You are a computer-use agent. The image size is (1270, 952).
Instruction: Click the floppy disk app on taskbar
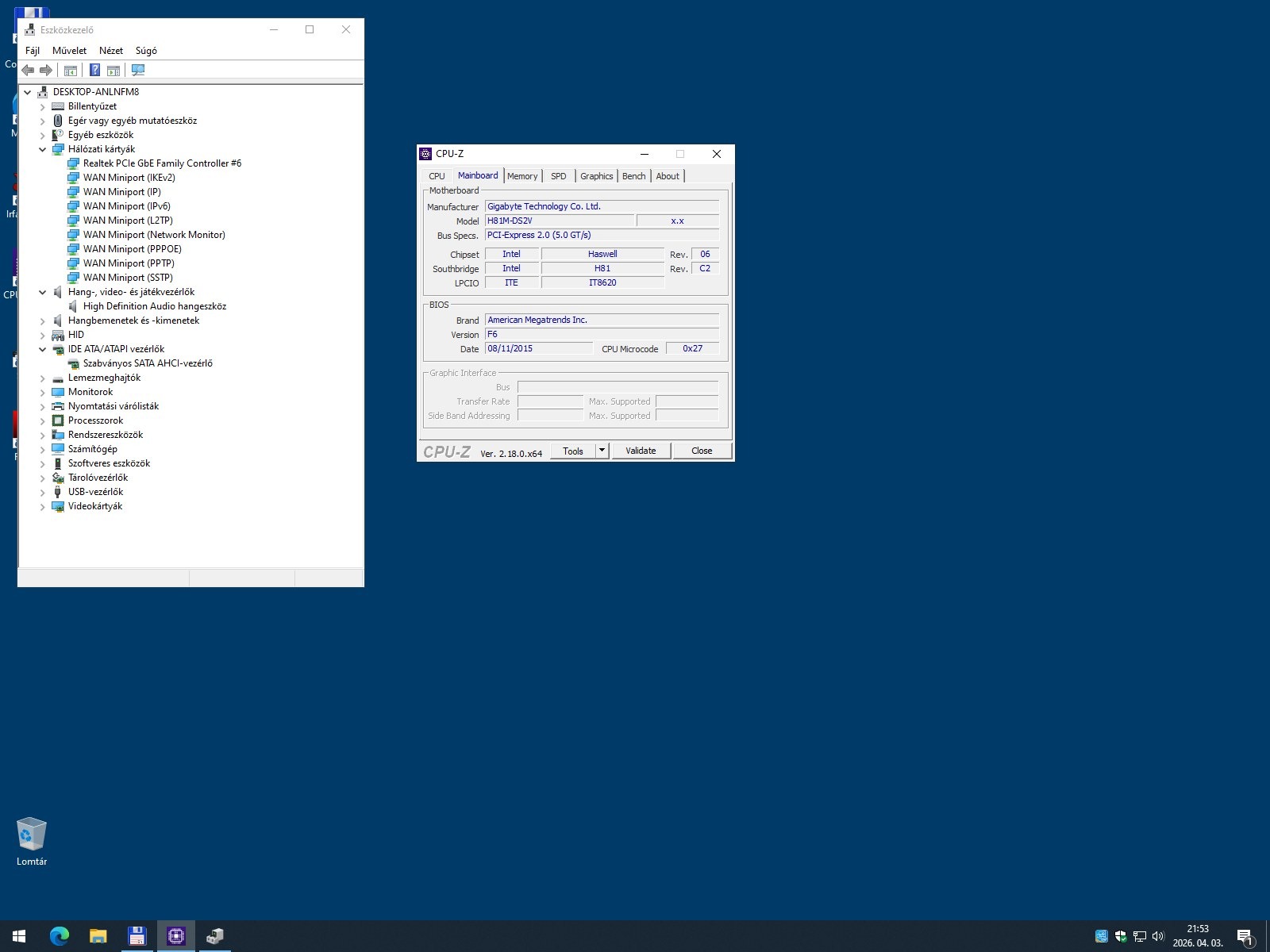point(137,936)
